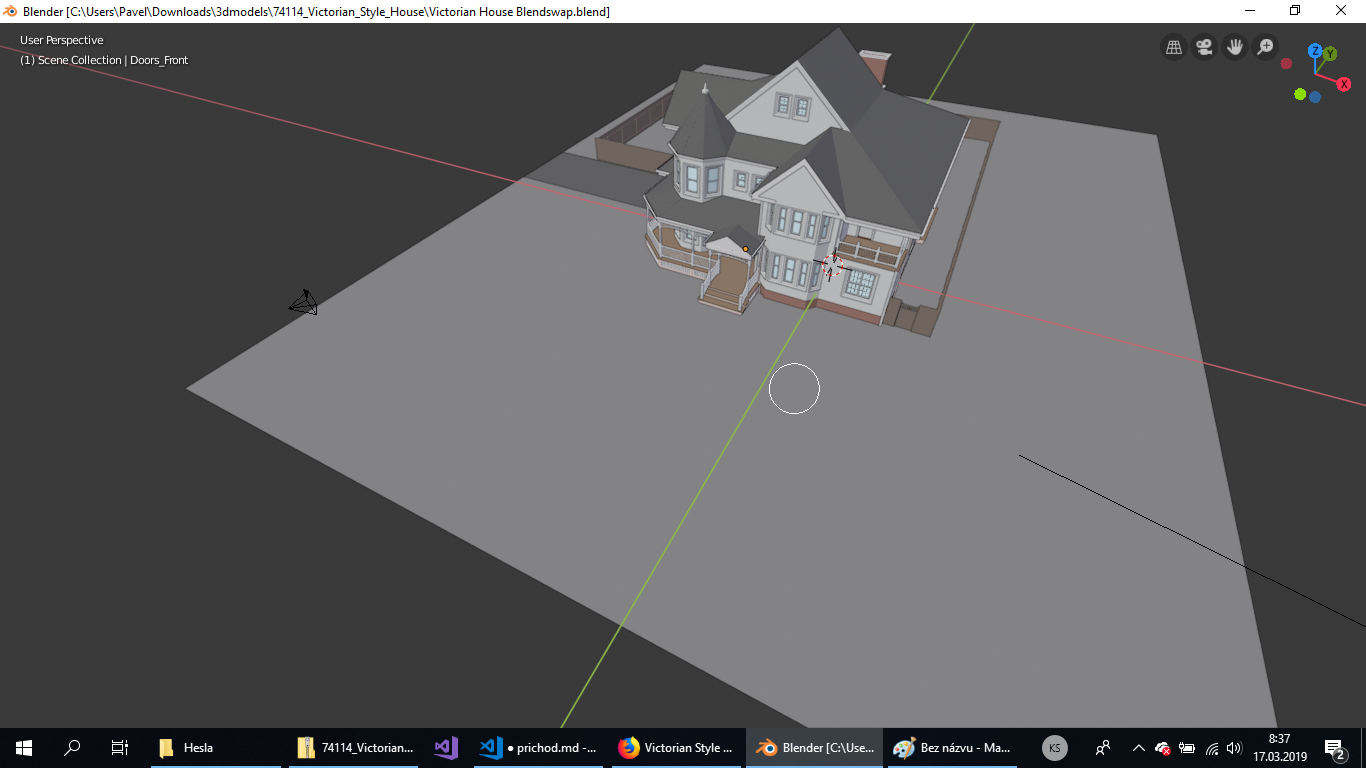The image size is (1366, 768).
Task: Click the OneDrive sync error tray icon
Action: tap(1162, 747)
